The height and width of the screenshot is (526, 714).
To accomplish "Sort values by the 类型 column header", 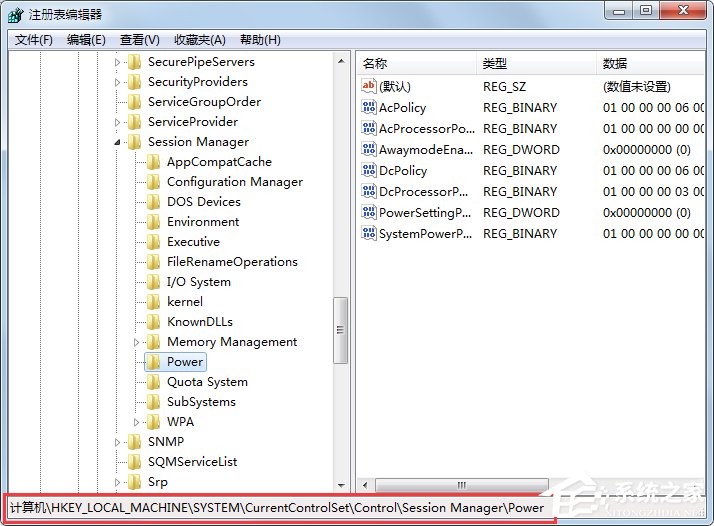I will click(536, 63).
